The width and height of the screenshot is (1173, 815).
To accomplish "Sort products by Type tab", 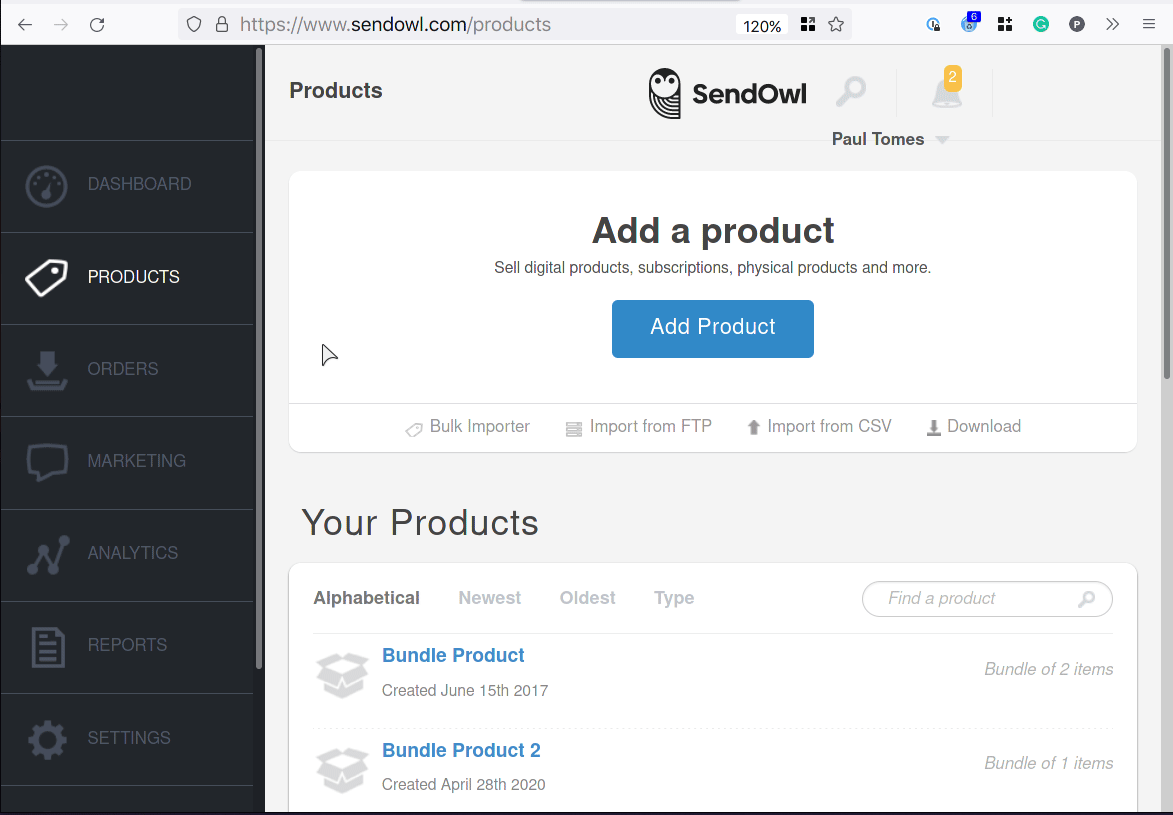I will click(674, 598).
